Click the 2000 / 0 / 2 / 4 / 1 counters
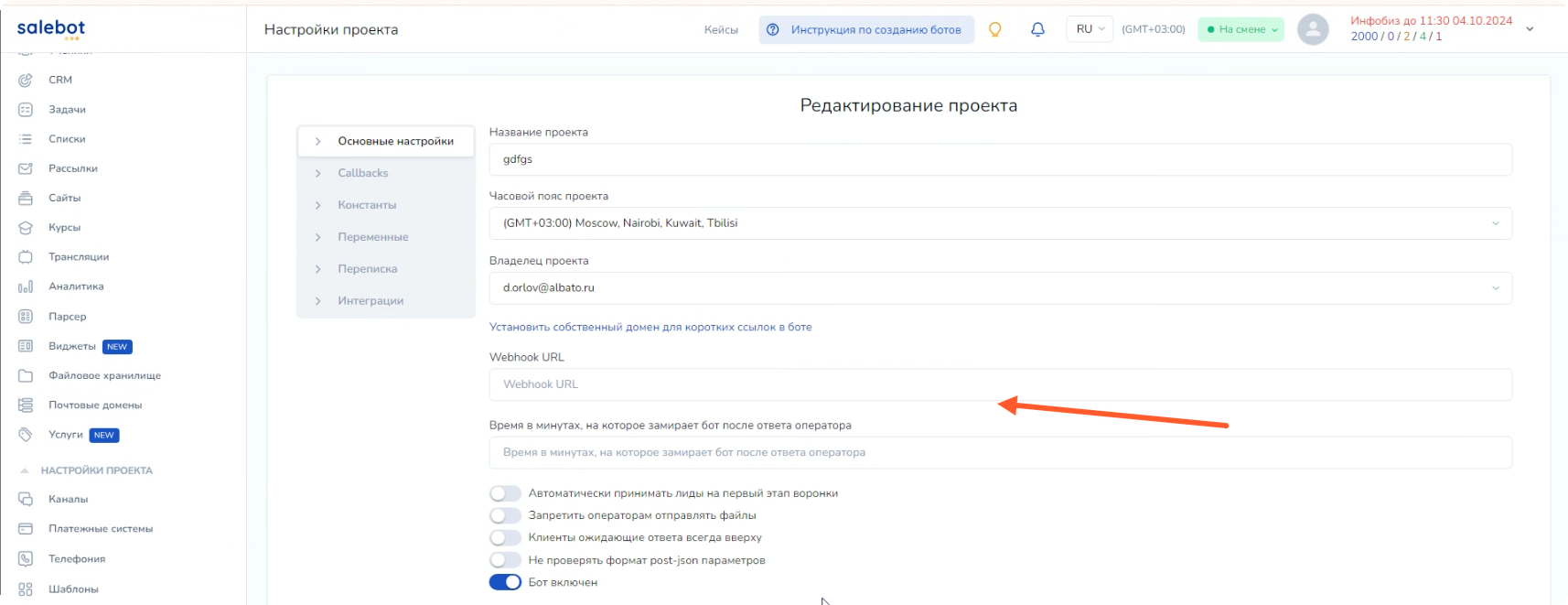Screen dimensions: 1568x605 [x=1396, y=37]
